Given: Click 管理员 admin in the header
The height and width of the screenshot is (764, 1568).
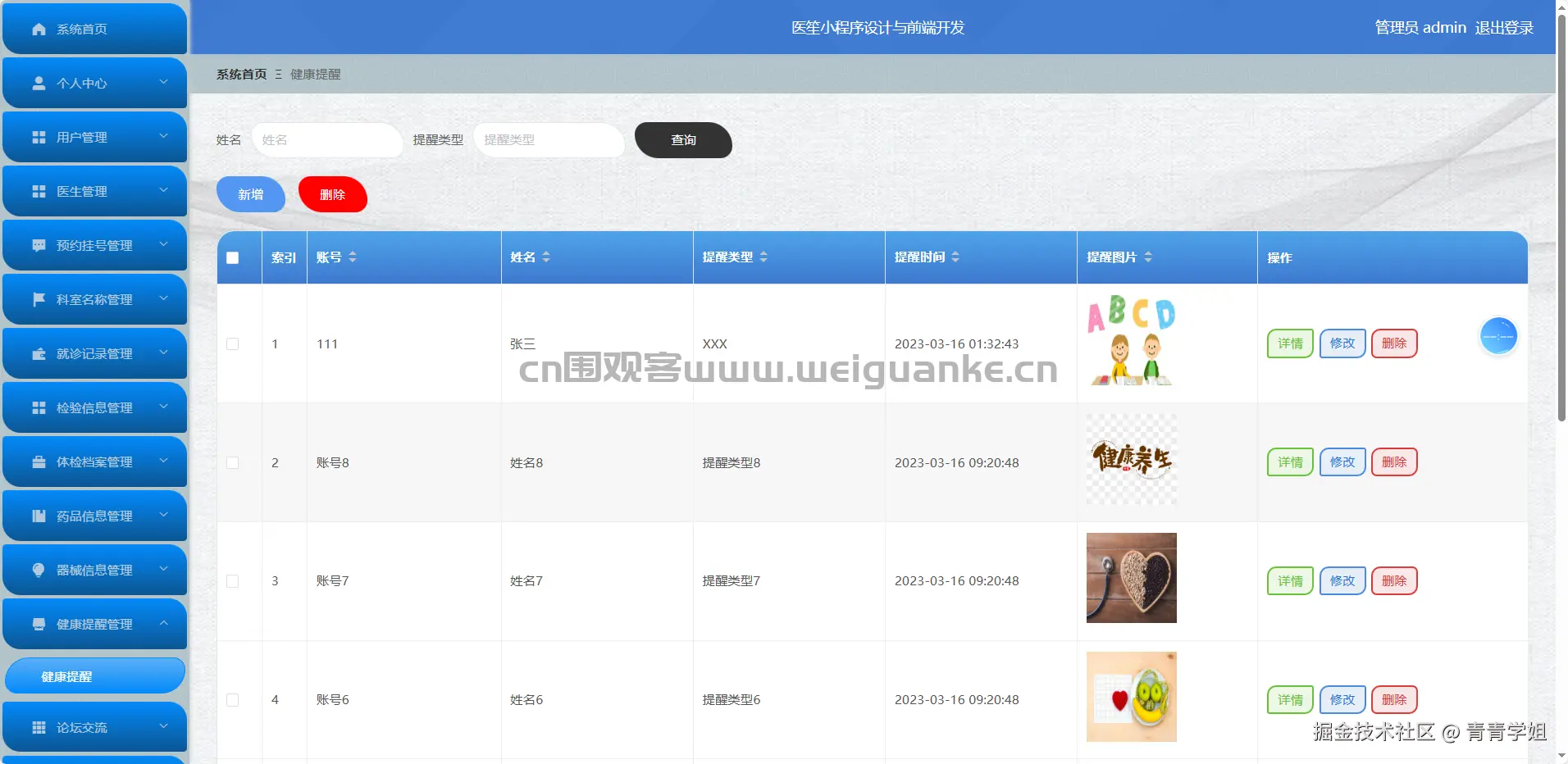Looking at the screenshot, I should coord(1420,28).
